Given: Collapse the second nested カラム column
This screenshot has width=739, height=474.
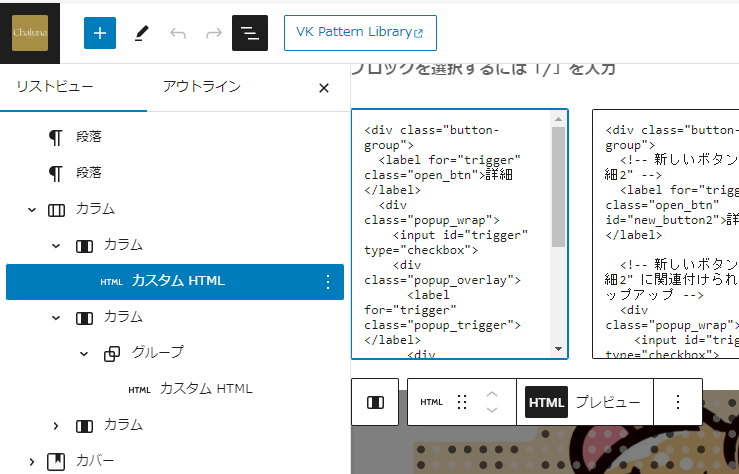Looking at the screenshot, I should point(56,318).
